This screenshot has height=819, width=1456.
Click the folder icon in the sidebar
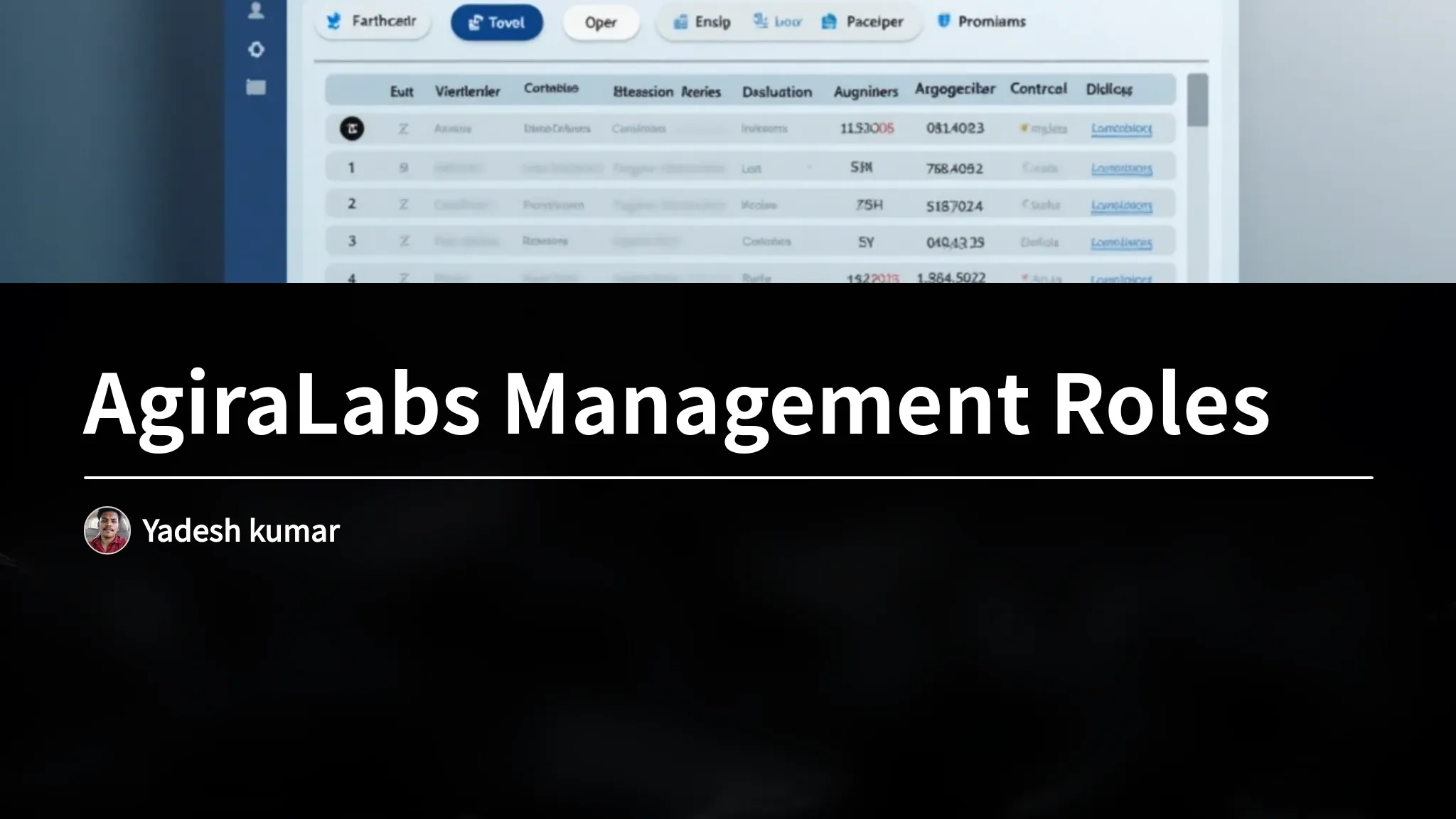[256, 87]
